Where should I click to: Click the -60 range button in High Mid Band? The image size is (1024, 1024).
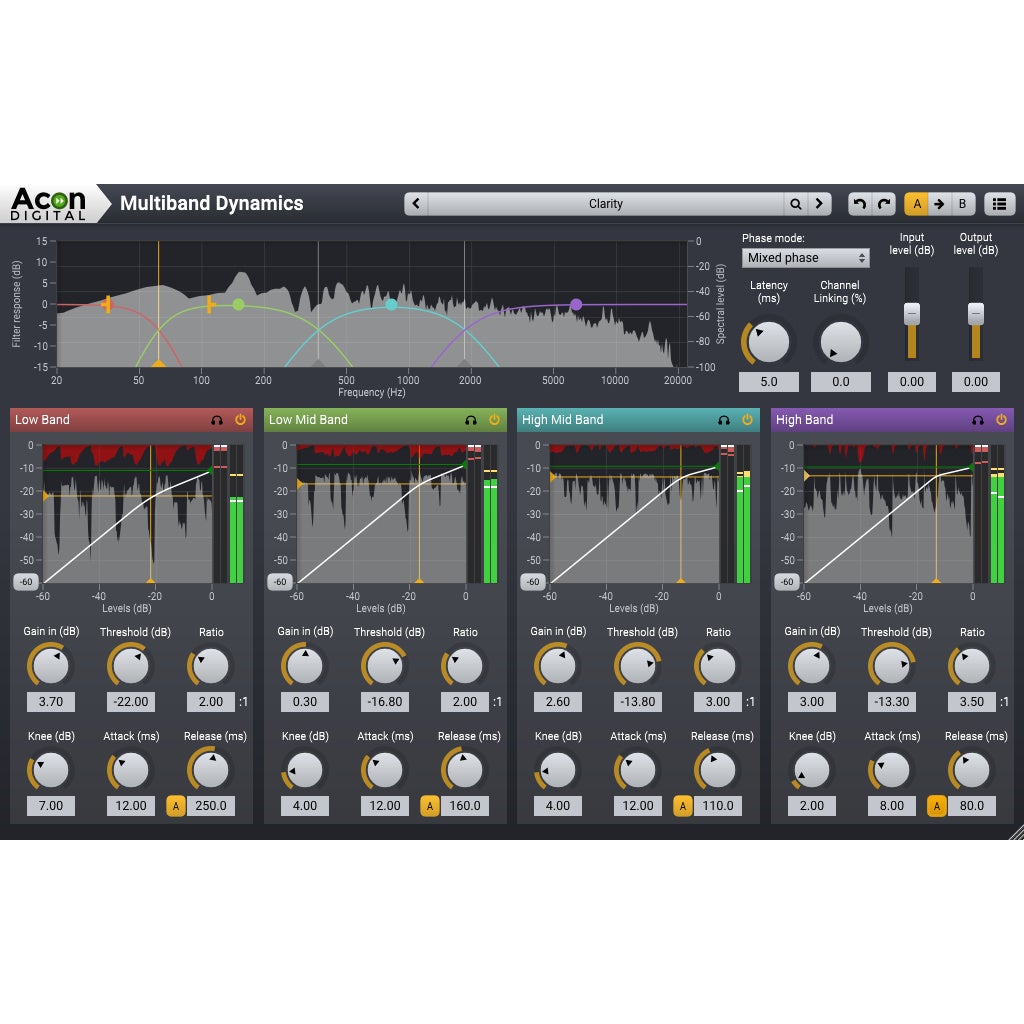[533, 582]
